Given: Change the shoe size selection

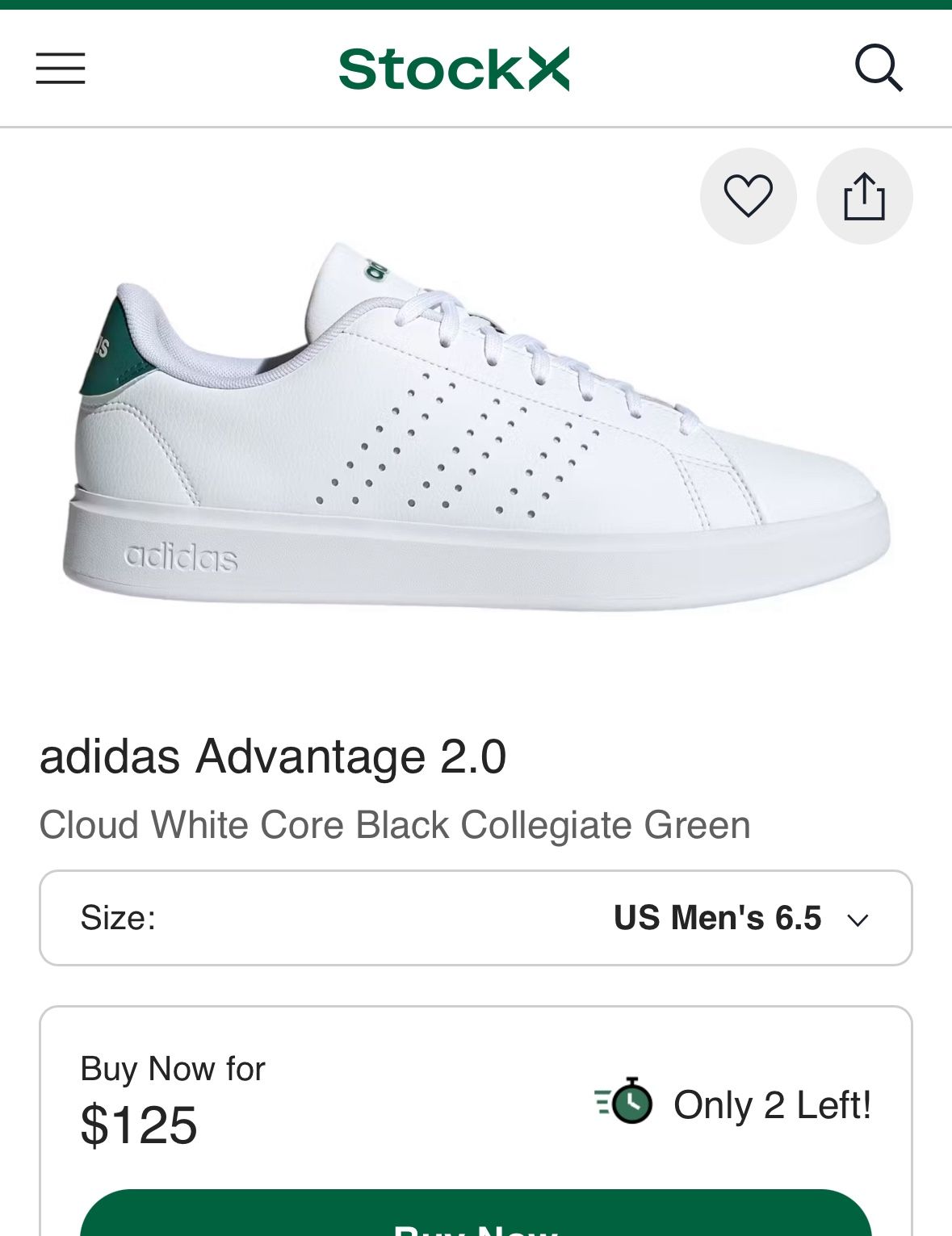Looking at the screenshot, I should (x=717, y=917).
